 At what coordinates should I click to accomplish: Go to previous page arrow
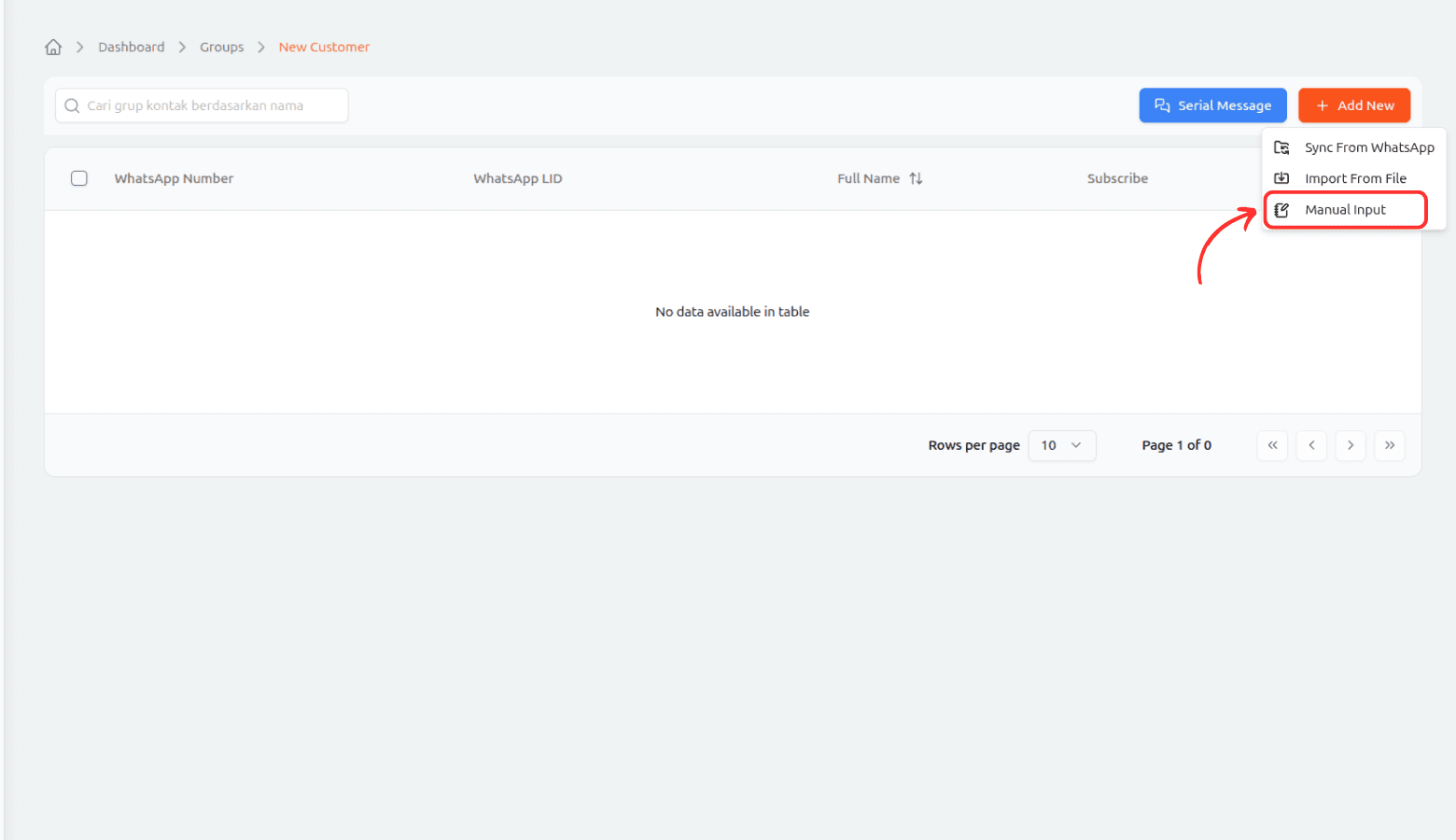click(1311, 445)
